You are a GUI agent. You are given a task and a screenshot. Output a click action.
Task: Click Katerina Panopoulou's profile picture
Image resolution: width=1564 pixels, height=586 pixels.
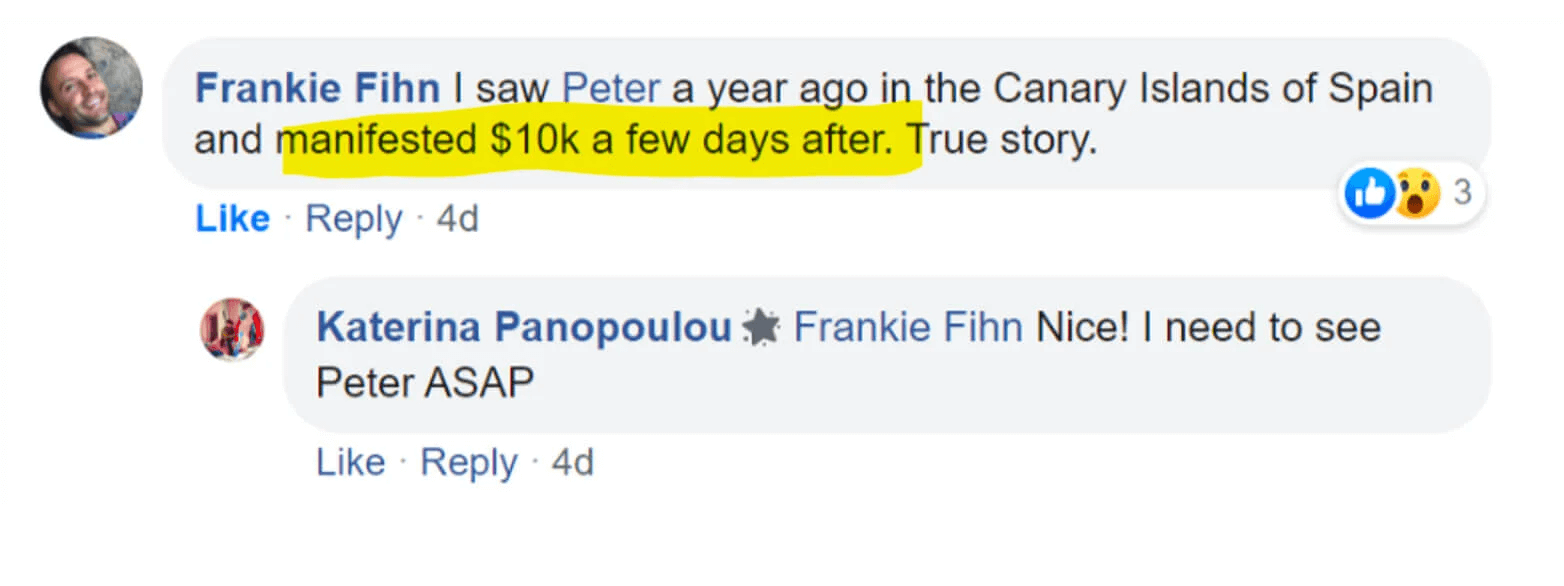coord(232,329)
